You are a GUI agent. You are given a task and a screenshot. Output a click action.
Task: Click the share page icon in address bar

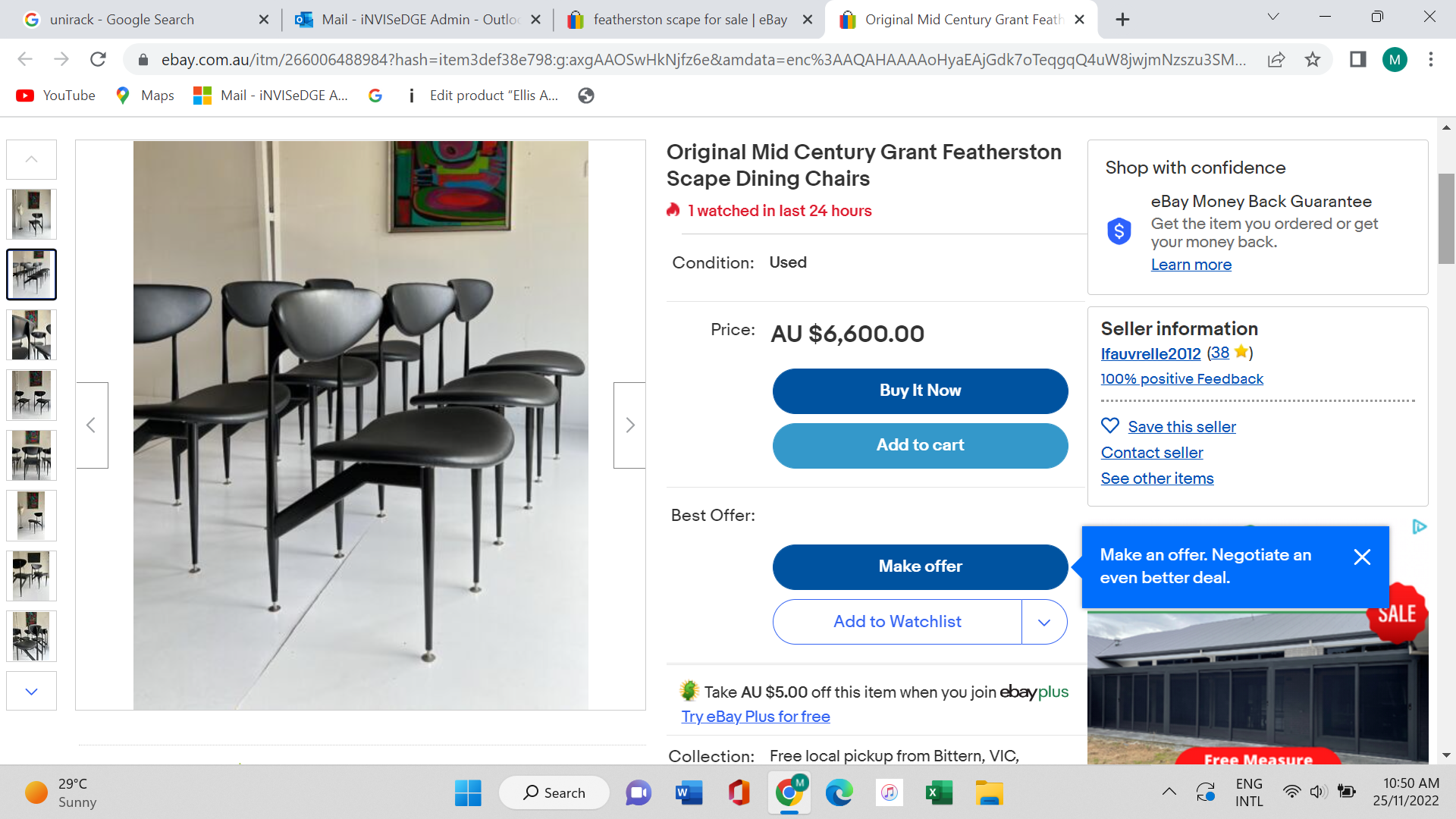tap(1276, 59)
